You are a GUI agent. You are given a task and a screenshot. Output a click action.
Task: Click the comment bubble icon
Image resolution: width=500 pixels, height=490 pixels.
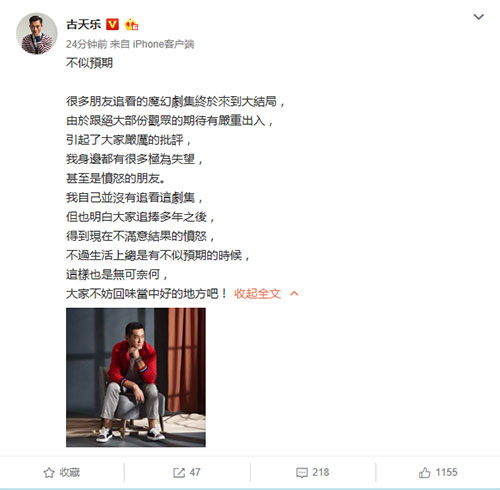[x=302, y=473]
